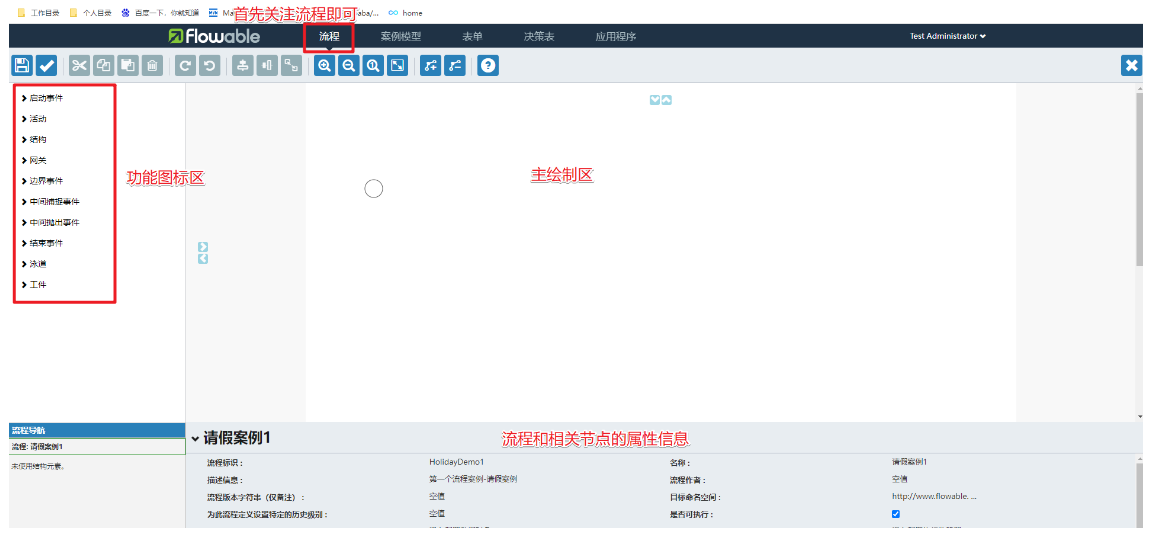Viewport: 1151px width, 538px height.
Task: Open the 个人目录 bookmark folder
Action: (90, 12)
